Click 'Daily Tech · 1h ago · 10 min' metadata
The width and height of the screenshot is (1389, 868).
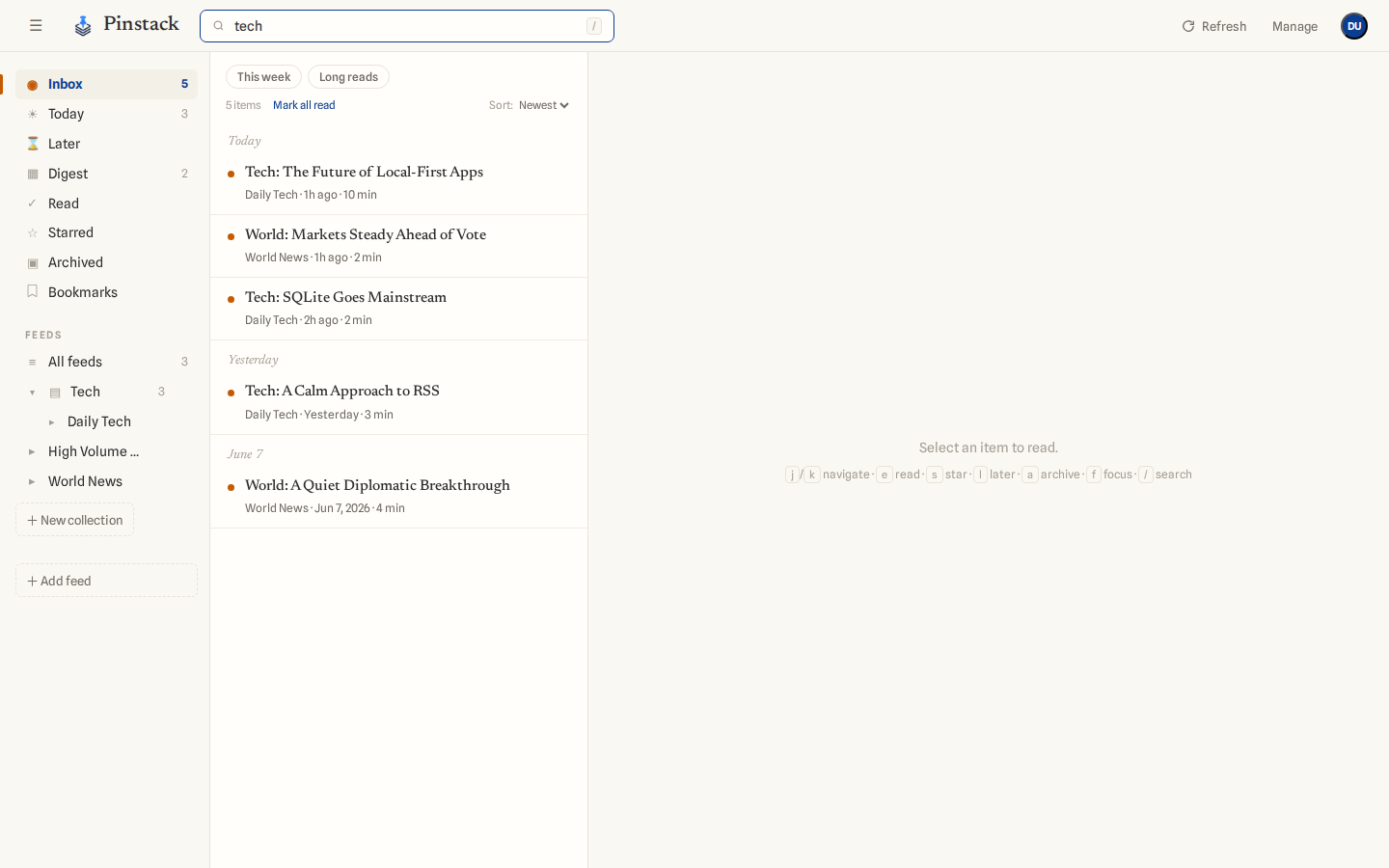click(x=311, y=195)
